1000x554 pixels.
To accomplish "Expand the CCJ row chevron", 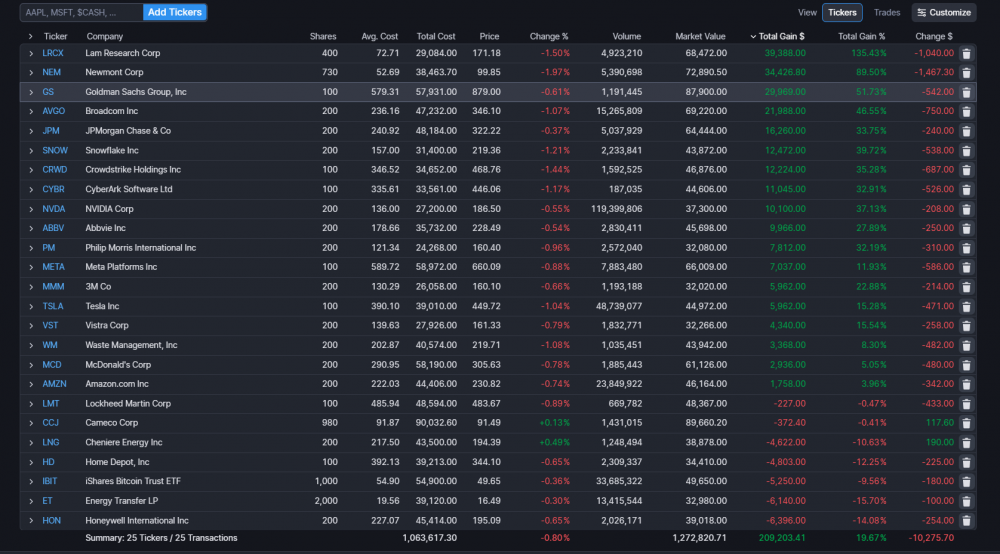I will click(31, 423).
